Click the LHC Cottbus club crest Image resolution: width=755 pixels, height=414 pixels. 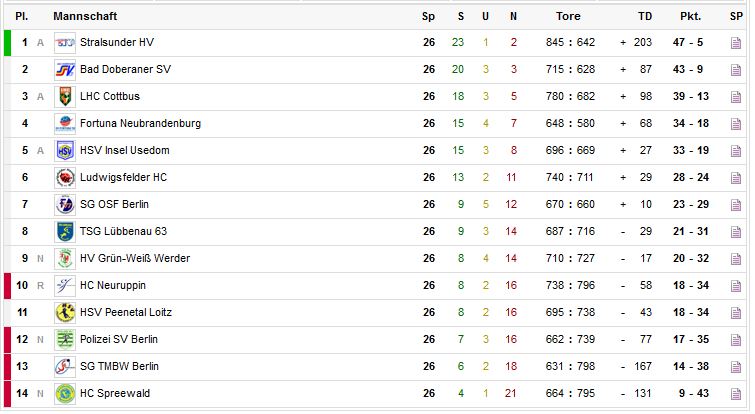click(x=65, y=97)
